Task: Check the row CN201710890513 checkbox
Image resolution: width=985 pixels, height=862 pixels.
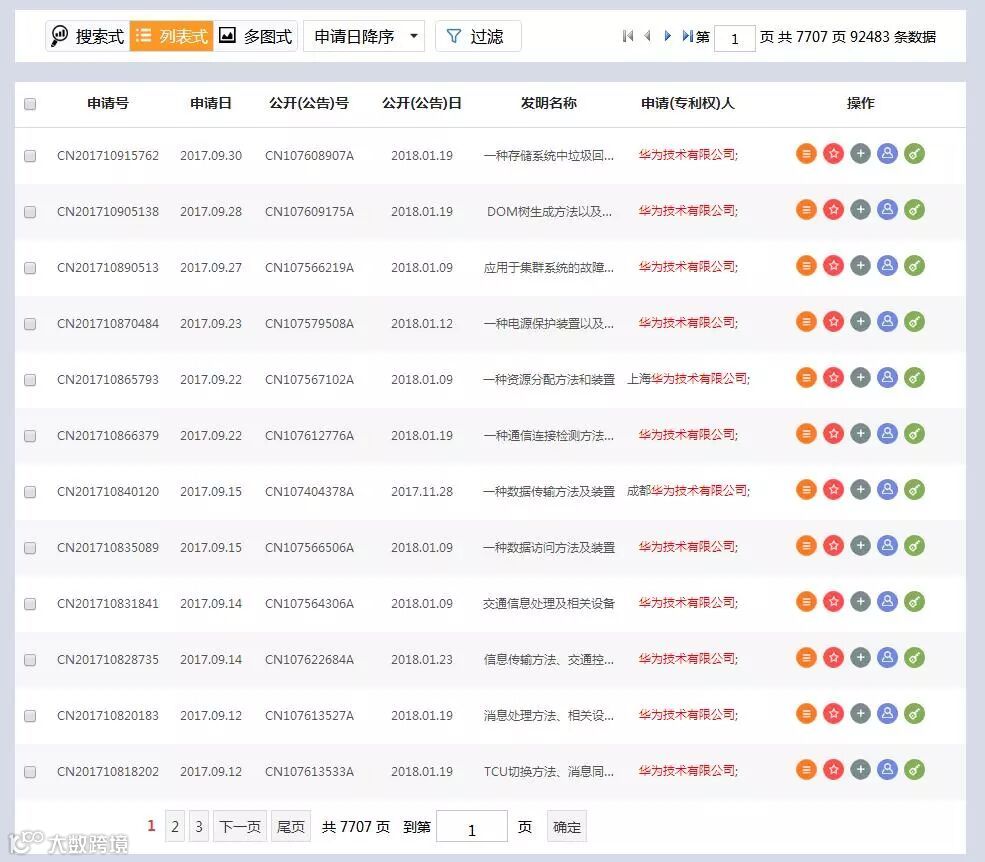Action: [x=30, y=268]
